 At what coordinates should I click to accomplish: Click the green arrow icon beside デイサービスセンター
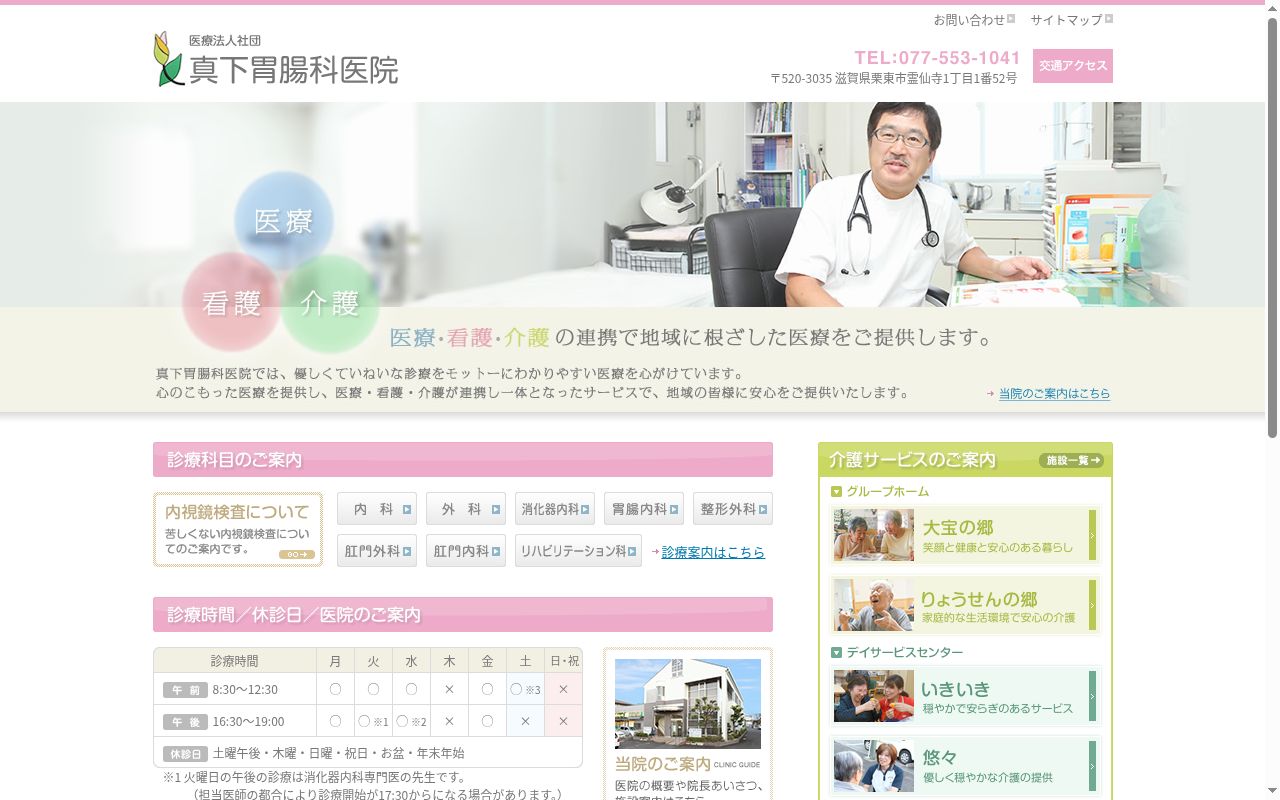point(837,652)
